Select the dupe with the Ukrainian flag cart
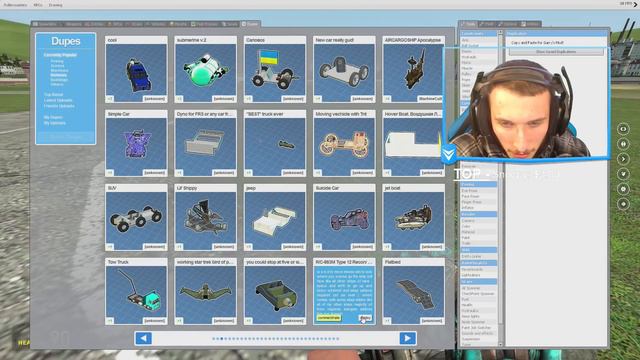The image size is (640, 360). click(x=275, y=69)
